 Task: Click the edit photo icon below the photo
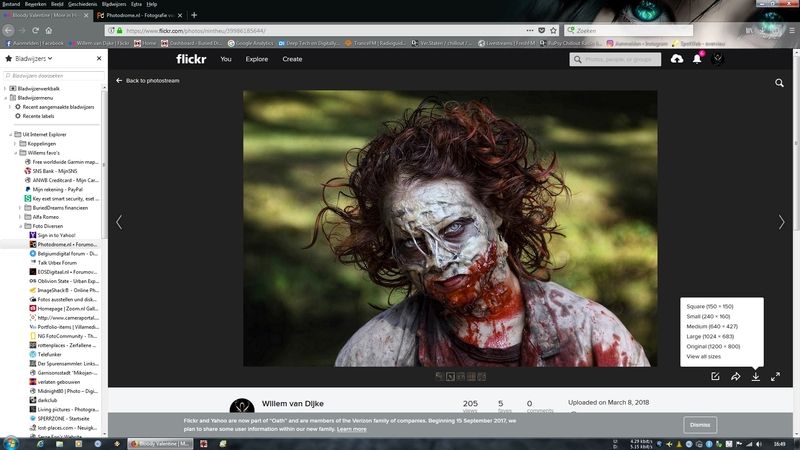coord(715,377)
